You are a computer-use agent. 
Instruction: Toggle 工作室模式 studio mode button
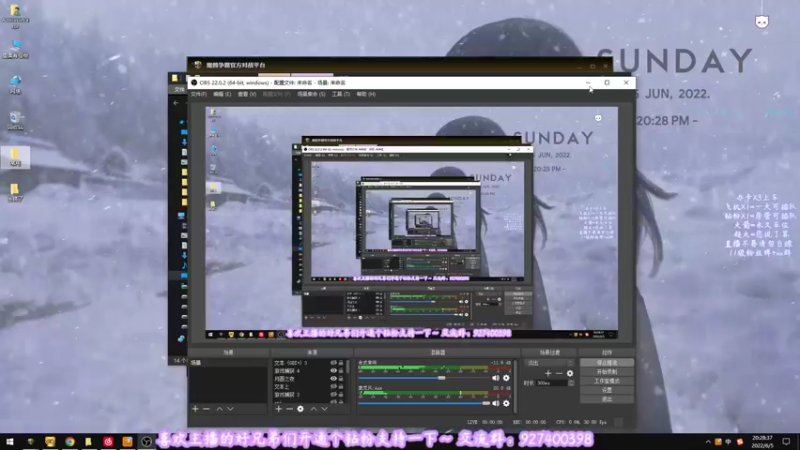point(607,381)
